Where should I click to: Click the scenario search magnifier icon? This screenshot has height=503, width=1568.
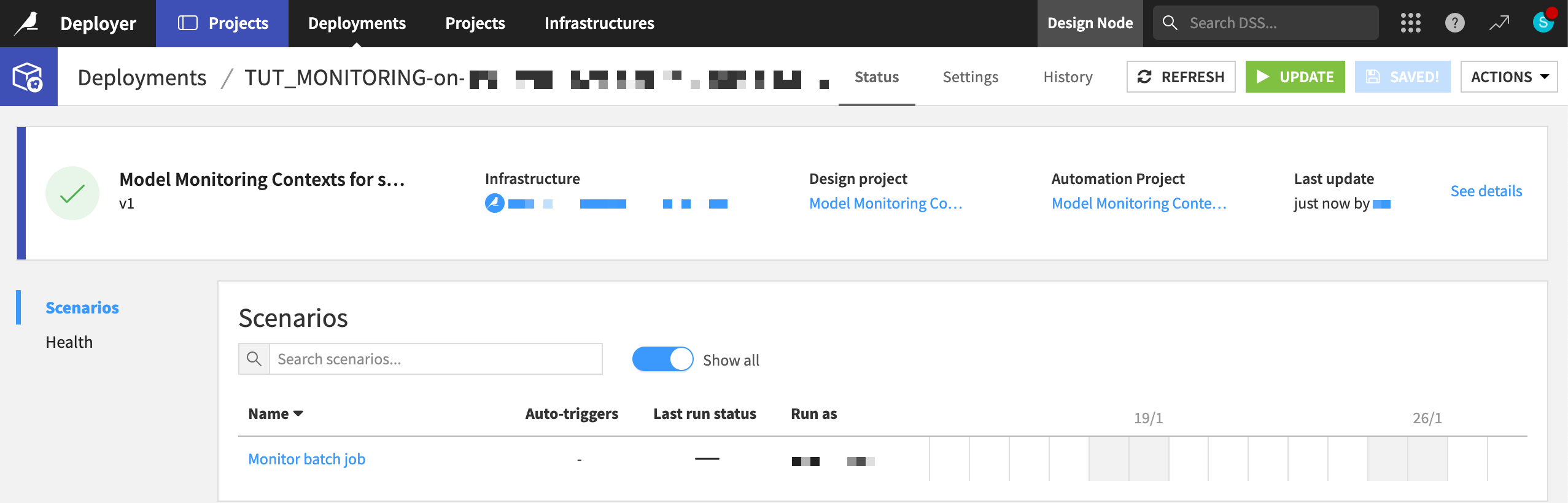[254, 359]
